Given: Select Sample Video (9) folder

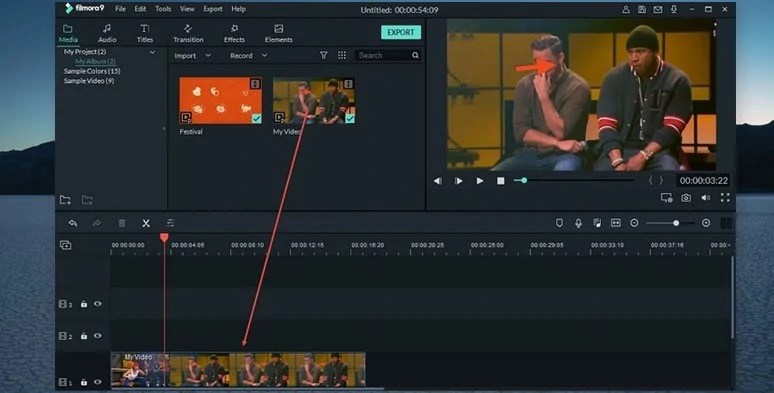Looking at the screenshot, I should click(89, 80).
